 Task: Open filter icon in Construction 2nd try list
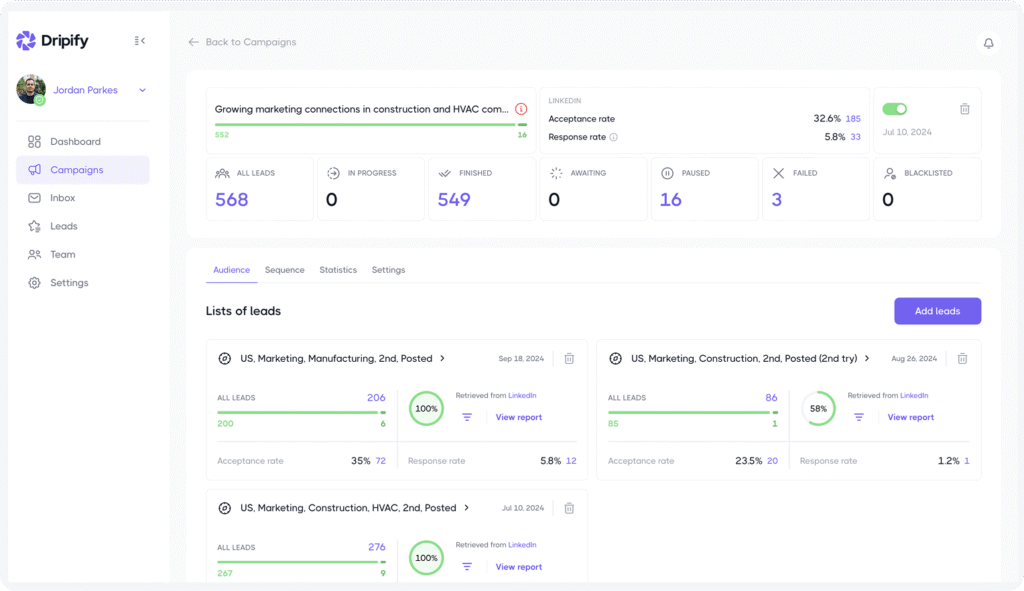(859, 417)
